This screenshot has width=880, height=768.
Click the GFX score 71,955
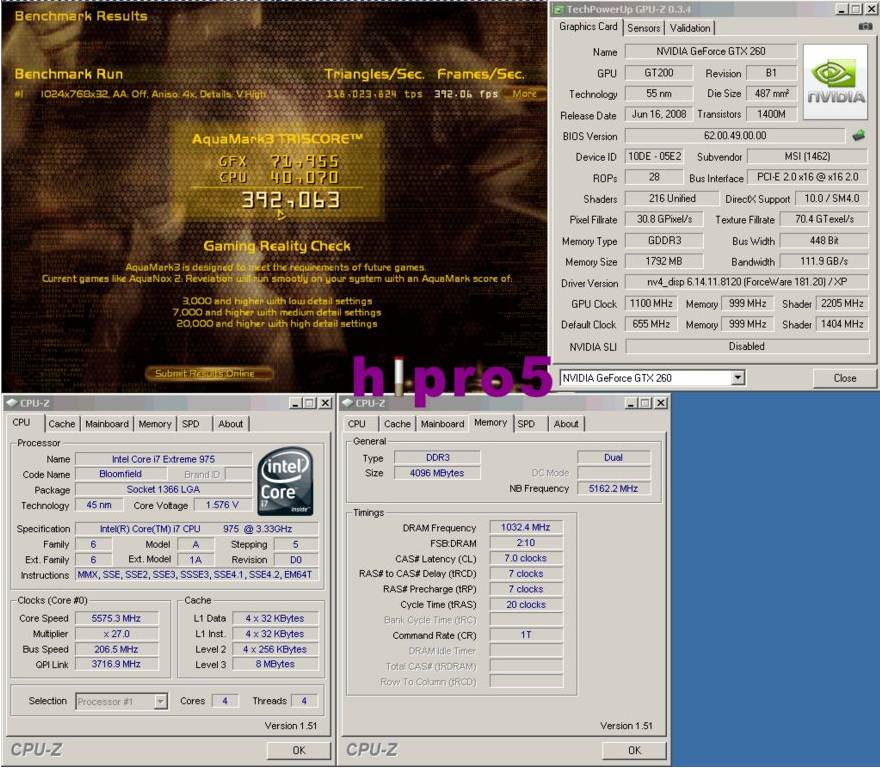pos(305,162)
